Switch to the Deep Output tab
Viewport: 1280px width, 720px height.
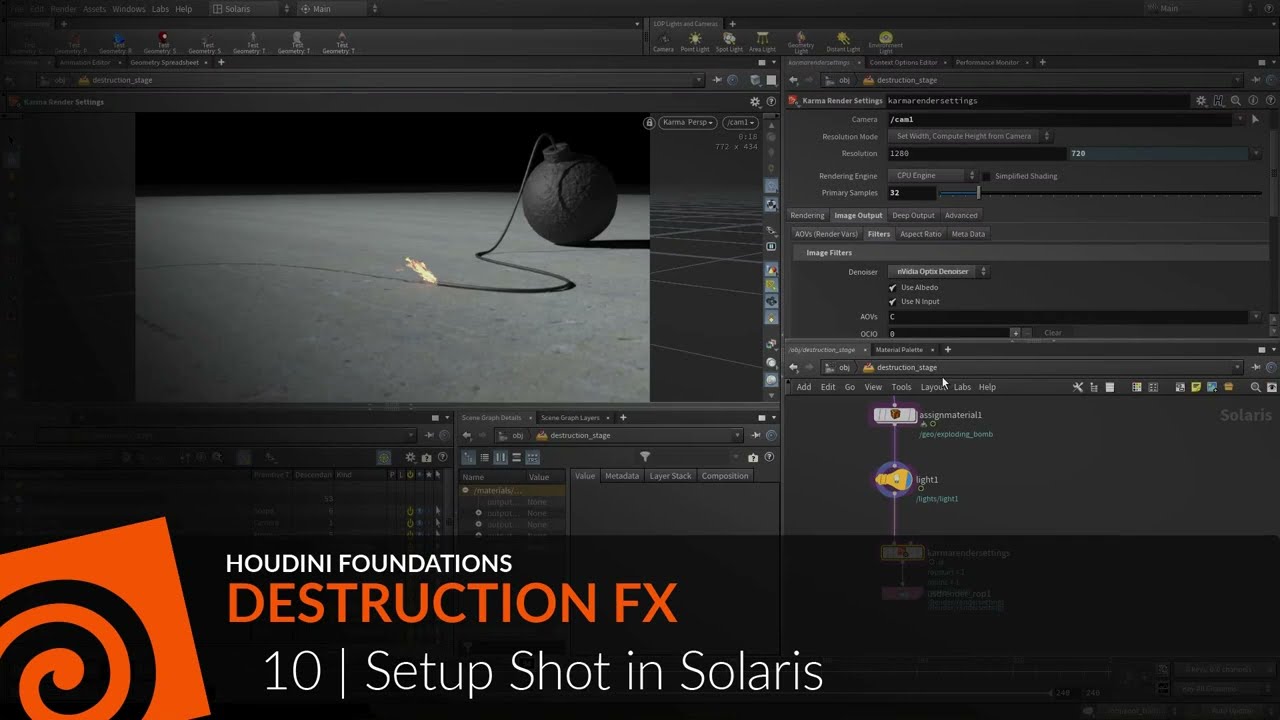[913, 215]
